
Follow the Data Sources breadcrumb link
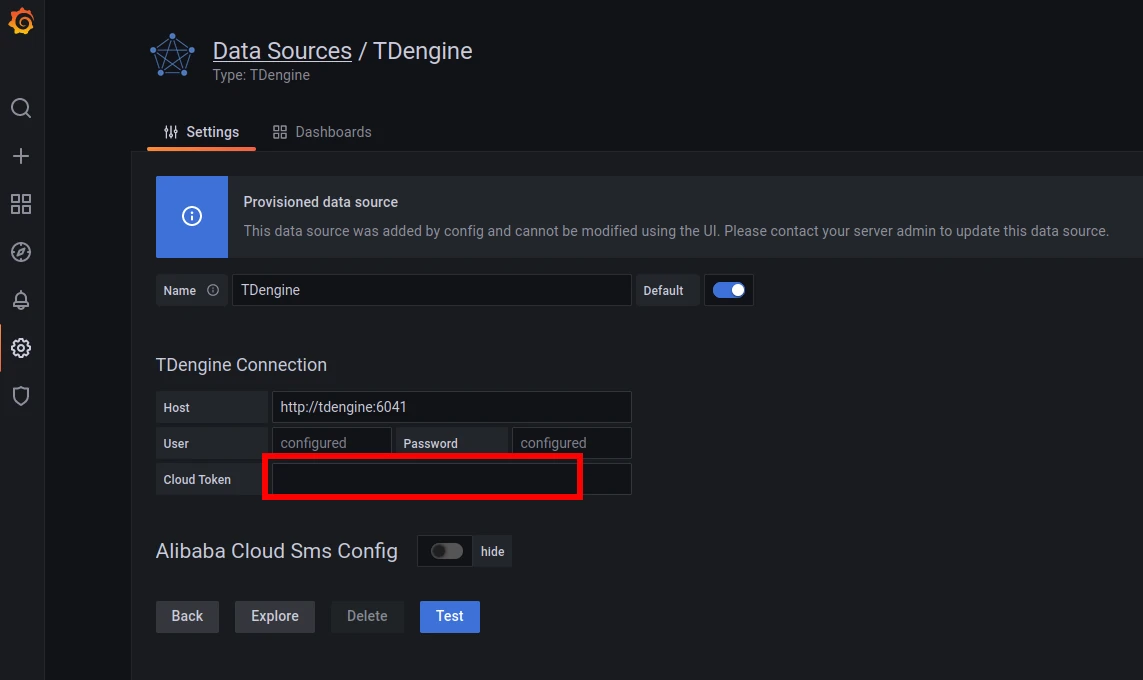click(282, 51)
